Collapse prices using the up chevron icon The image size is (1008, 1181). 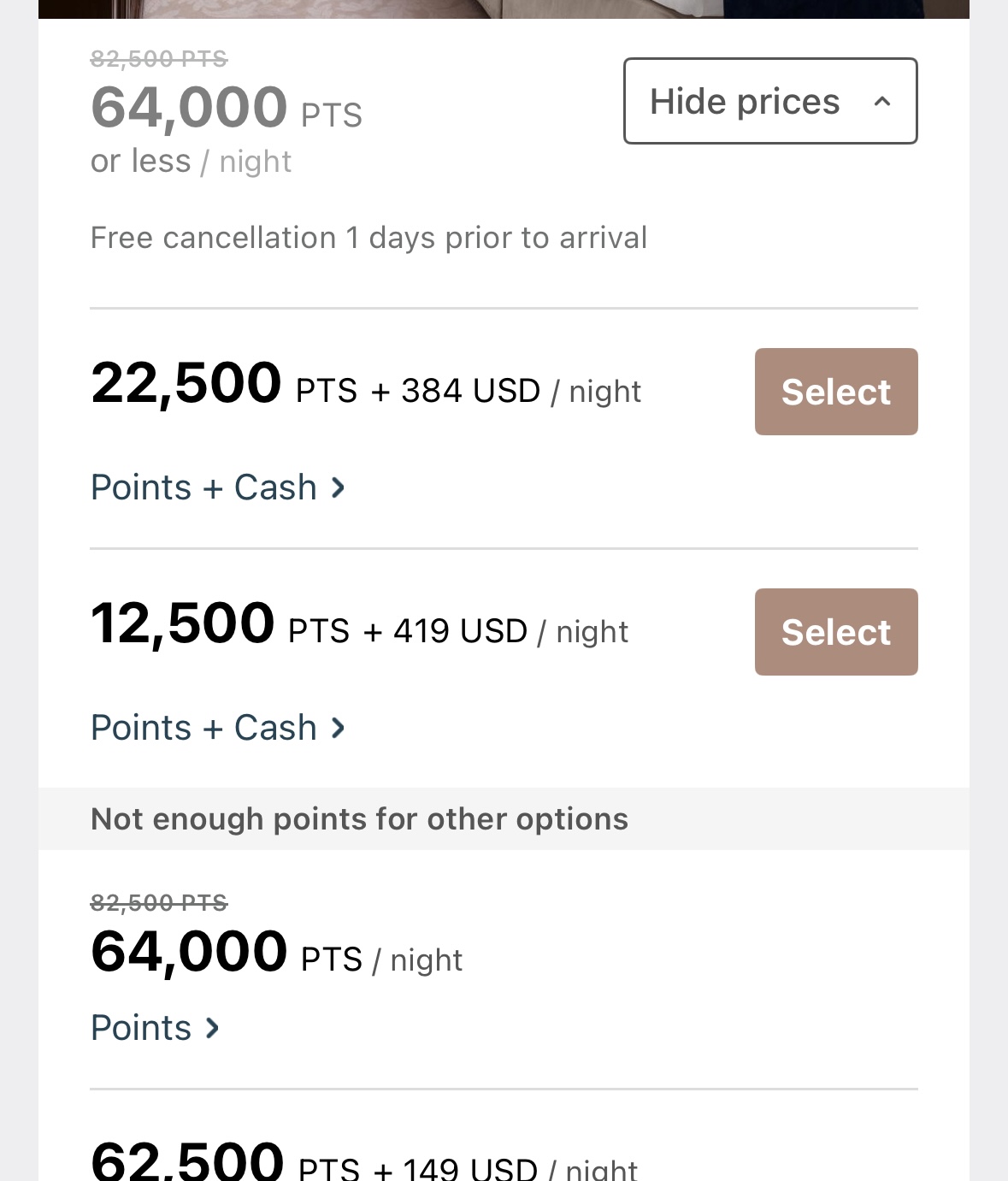[882, 102]
